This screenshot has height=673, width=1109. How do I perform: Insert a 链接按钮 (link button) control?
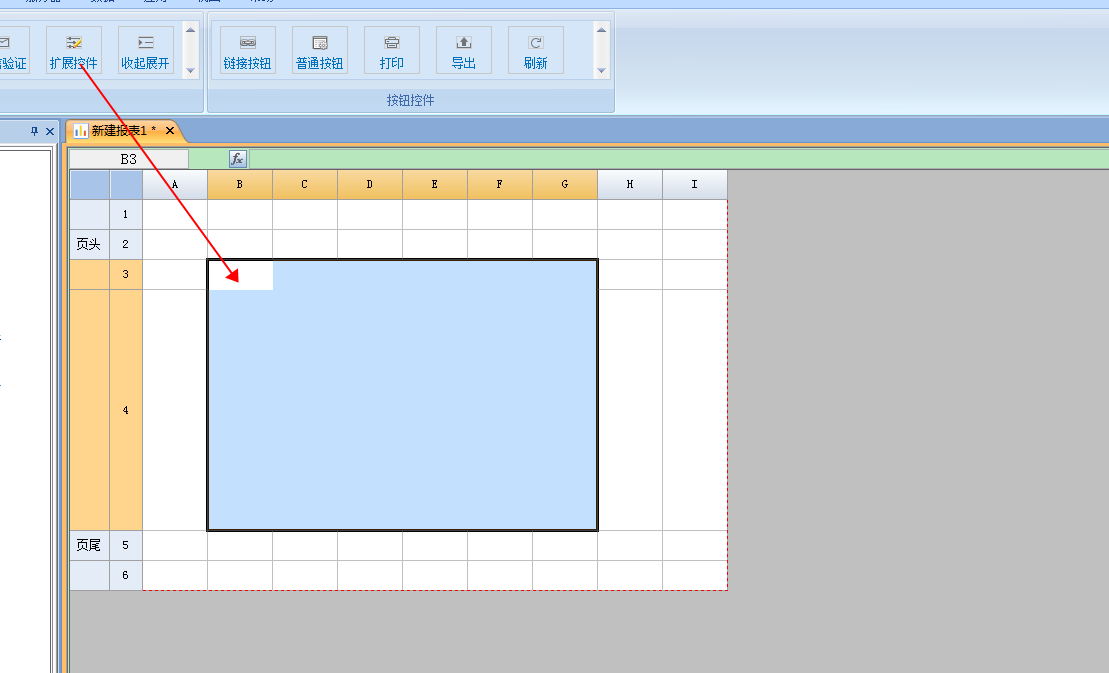248,50
